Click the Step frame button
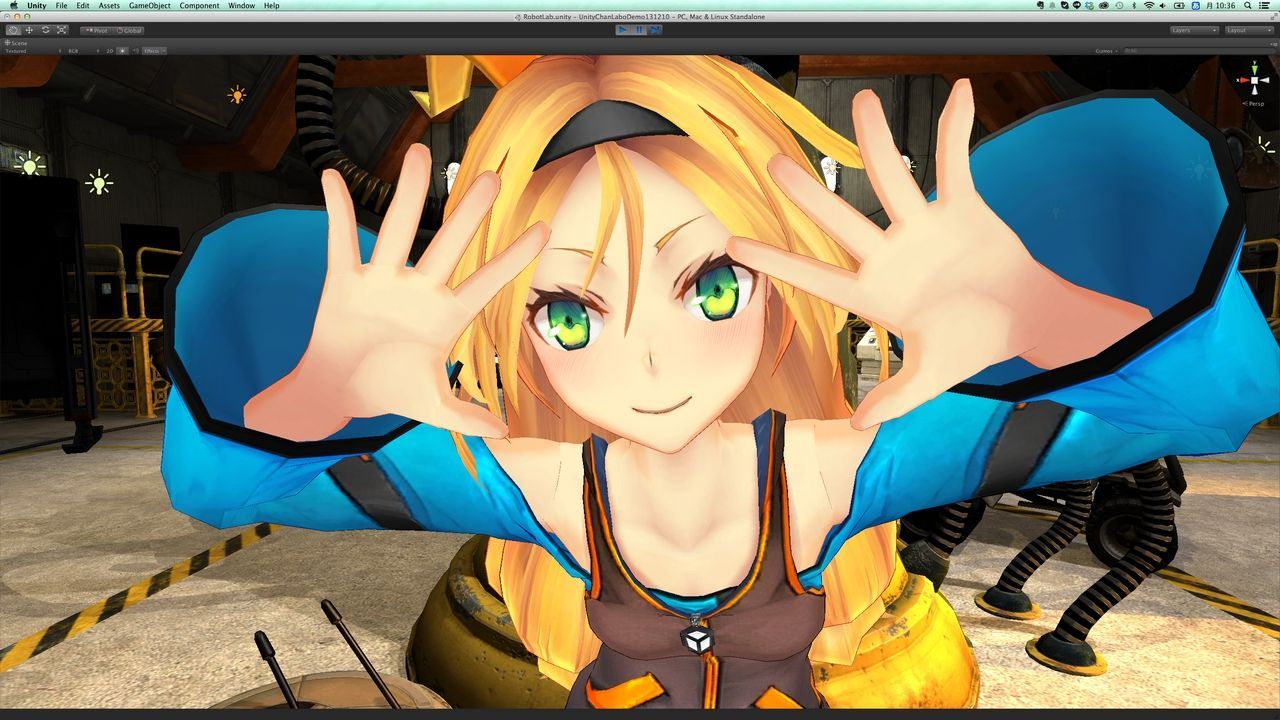 click(x=655, y=30)
